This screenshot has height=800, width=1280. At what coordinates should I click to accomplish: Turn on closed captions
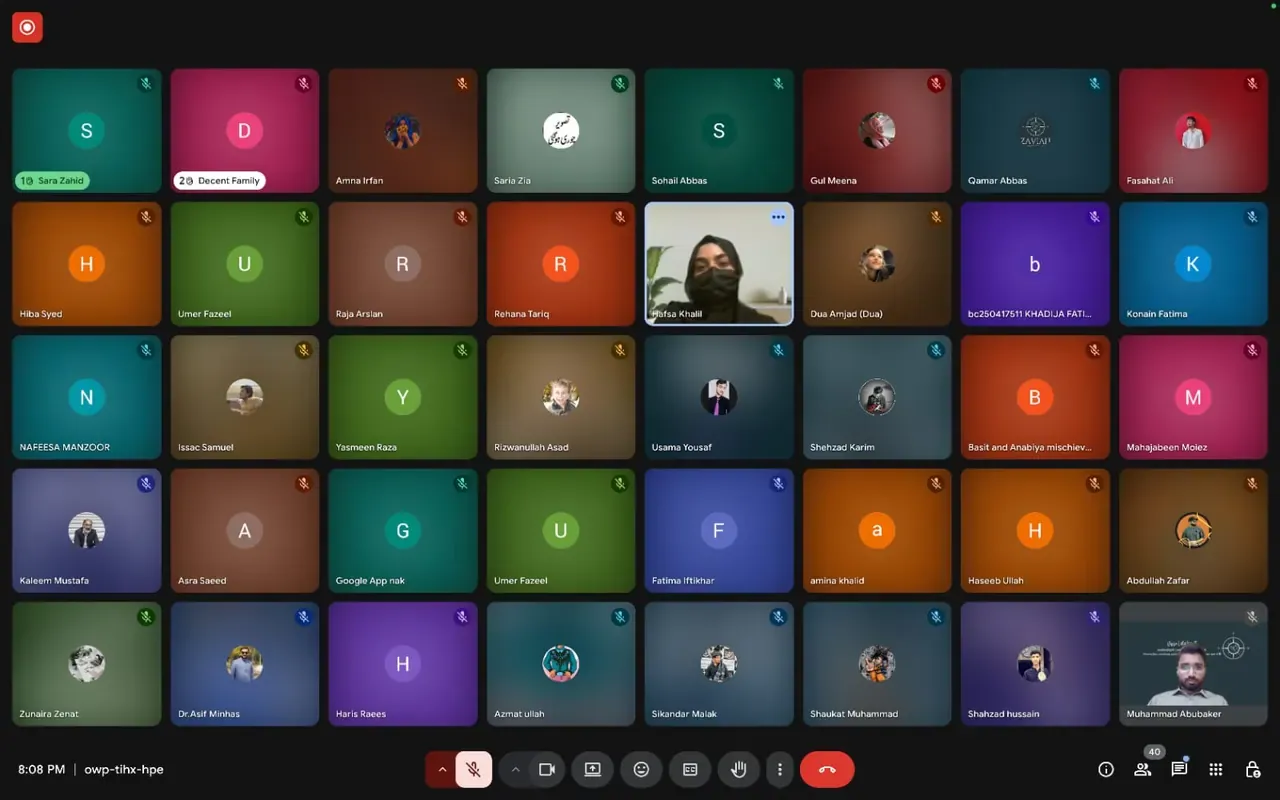[690, 769]
